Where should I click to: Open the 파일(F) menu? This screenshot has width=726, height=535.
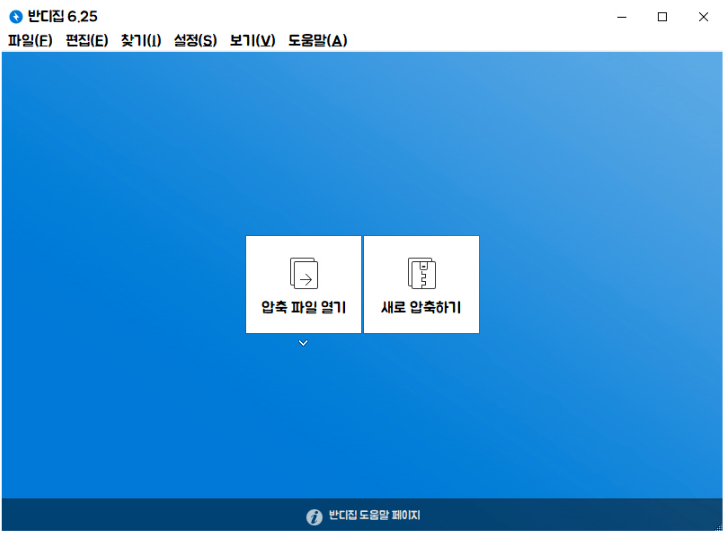30,40
